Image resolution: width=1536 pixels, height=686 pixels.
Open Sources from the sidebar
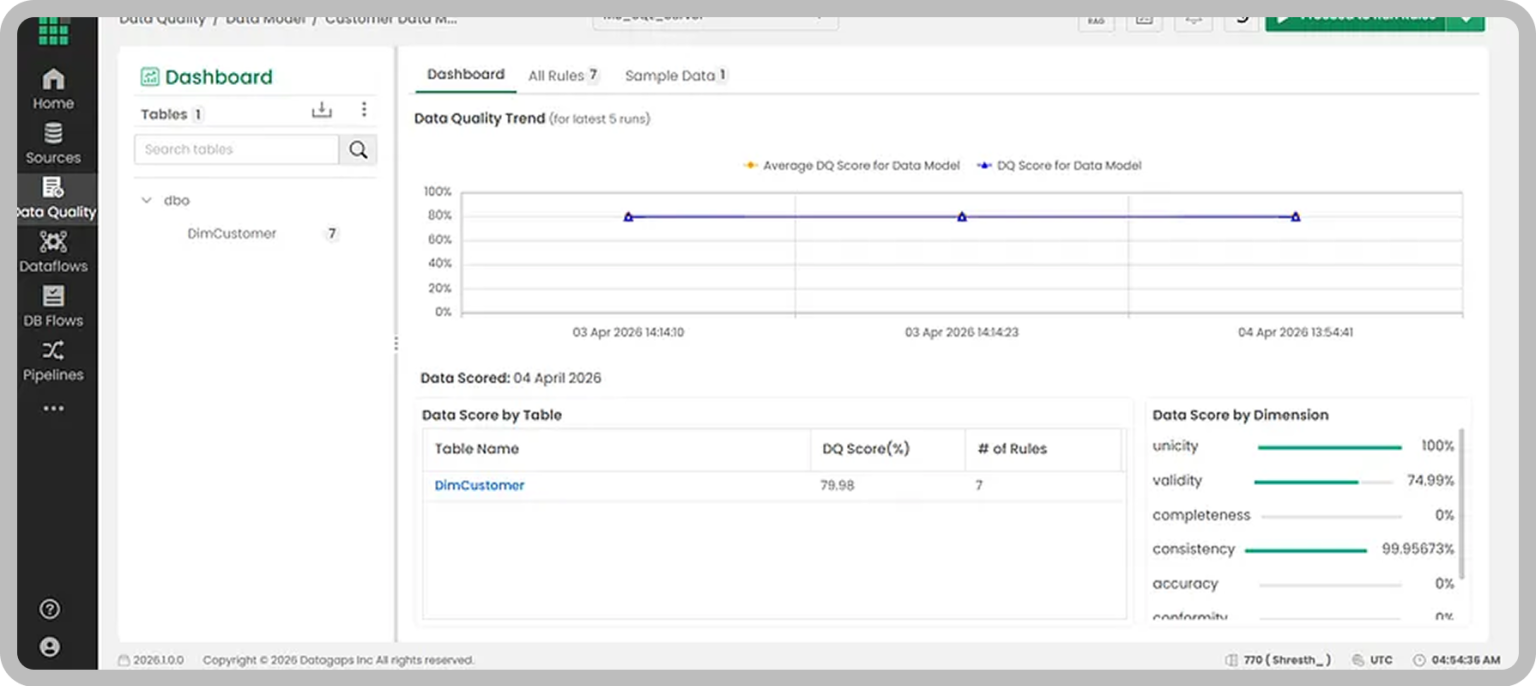pos(53,143)
